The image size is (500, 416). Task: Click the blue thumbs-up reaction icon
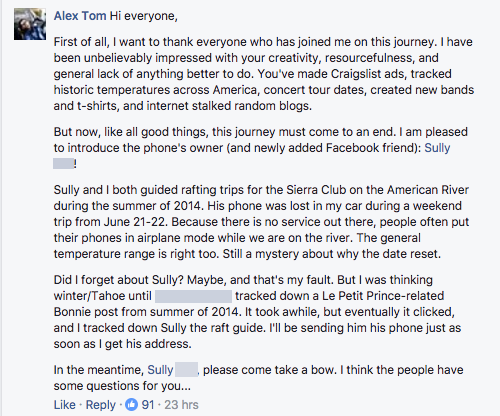131,405
